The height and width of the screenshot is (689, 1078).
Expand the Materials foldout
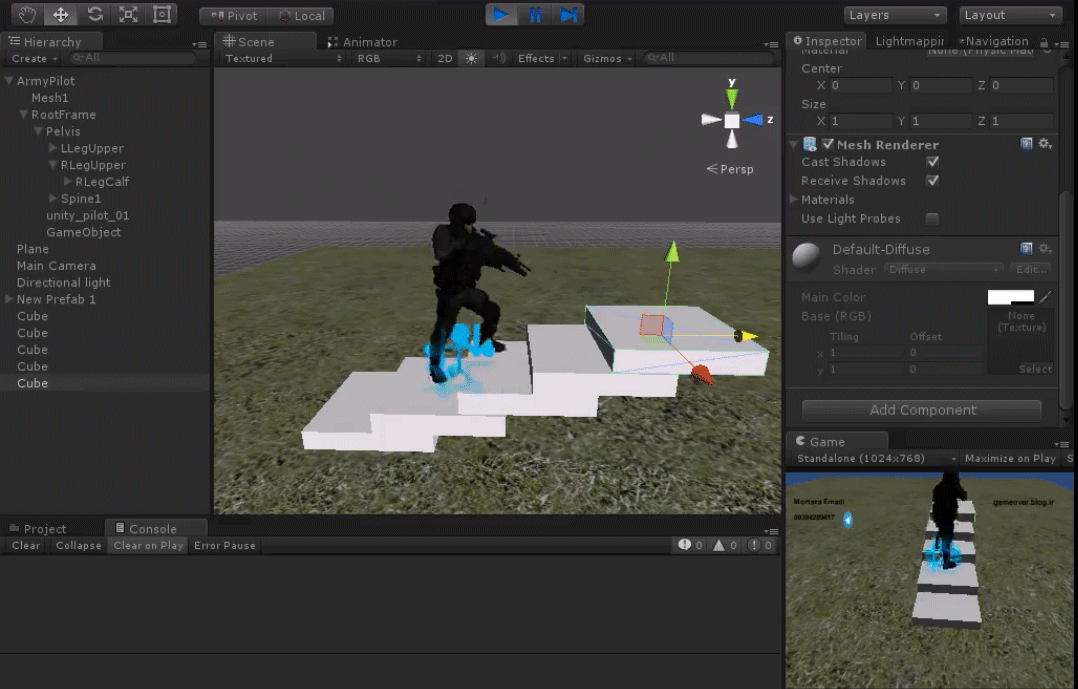click(x=793, y=199)
